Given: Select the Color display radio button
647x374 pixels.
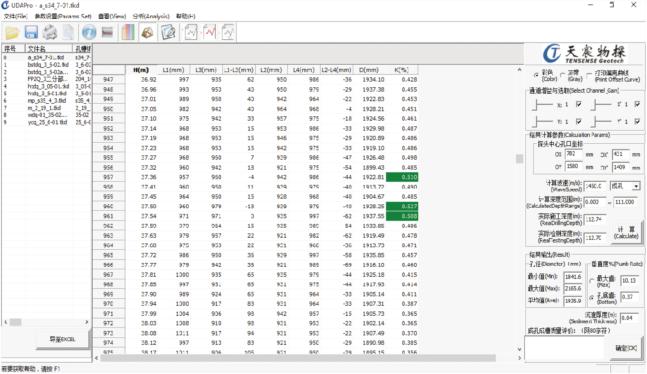Looking at the screenshot, I should pos(536,75).
